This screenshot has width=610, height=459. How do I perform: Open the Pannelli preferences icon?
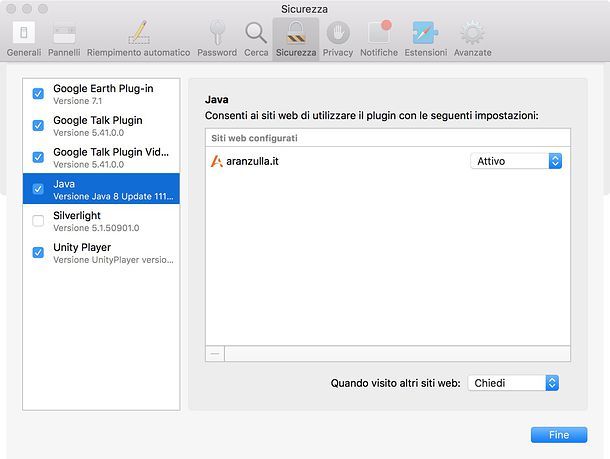pos(64,33)
